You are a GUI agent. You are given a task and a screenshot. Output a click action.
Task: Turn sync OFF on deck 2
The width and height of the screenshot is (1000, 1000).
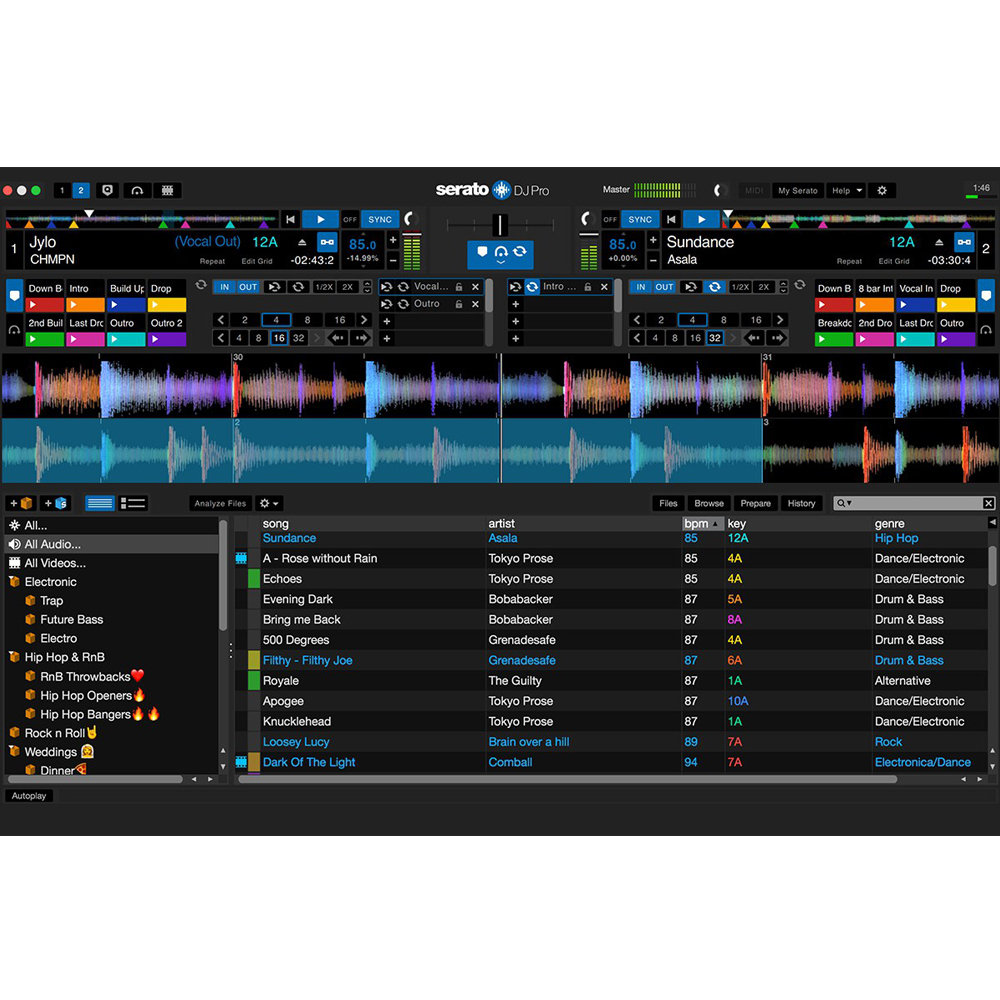point(610,219)
